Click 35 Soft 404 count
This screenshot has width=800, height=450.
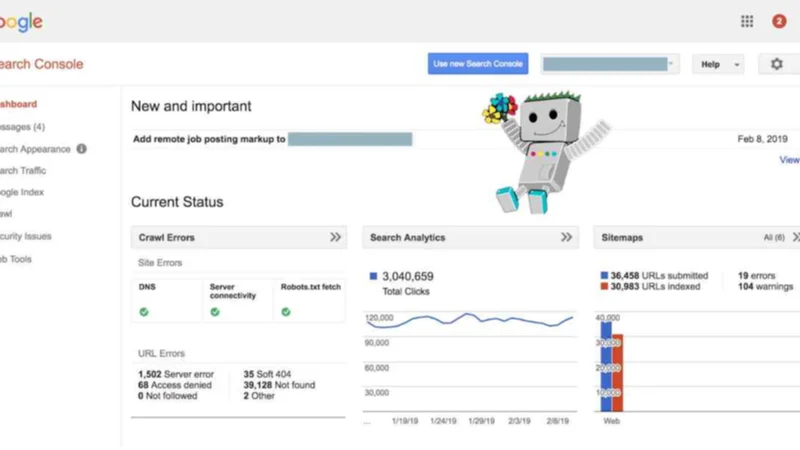pos(267,374)
